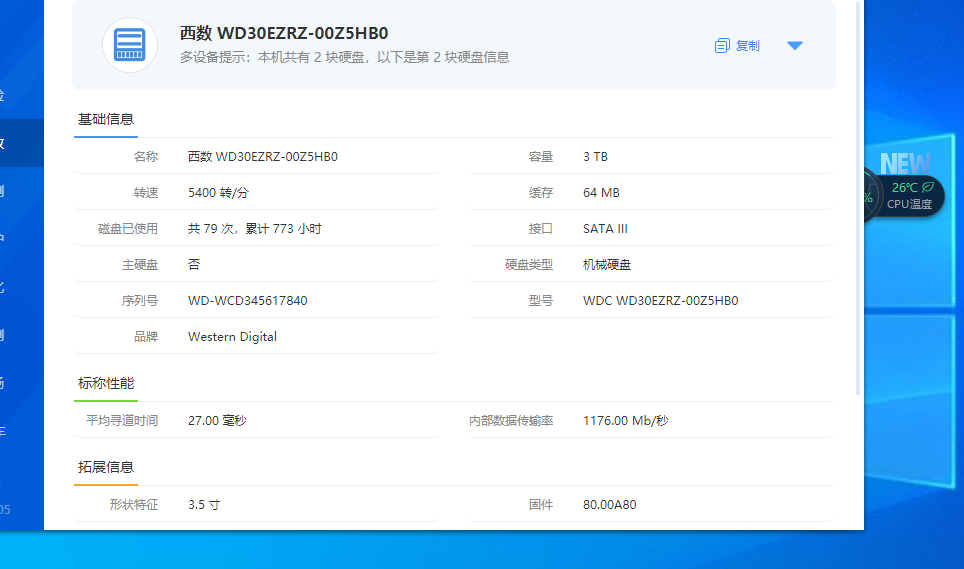Image resolution: width=964 pixels, height=569 pixels.
Task: Click the 64 MB cache value
Action: [601, 193]
